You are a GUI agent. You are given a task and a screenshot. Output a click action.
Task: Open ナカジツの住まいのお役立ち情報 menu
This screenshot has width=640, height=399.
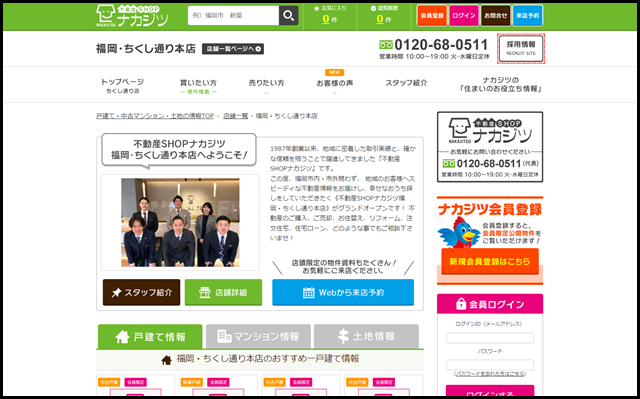[x=500, y=84]
